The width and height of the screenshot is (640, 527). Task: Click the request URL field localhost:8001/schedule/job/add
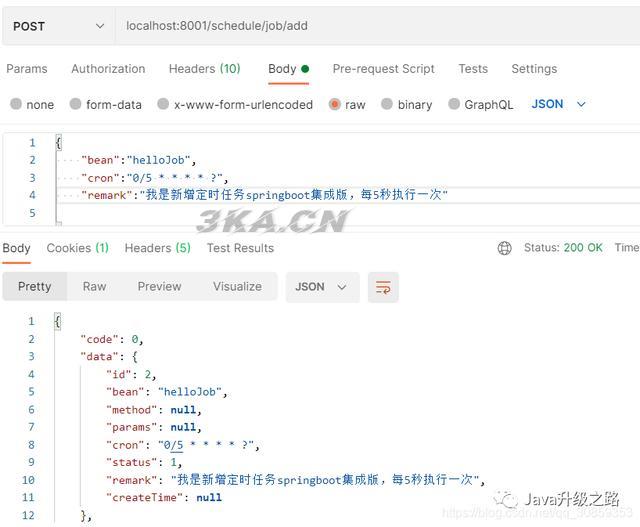(378, 26)
